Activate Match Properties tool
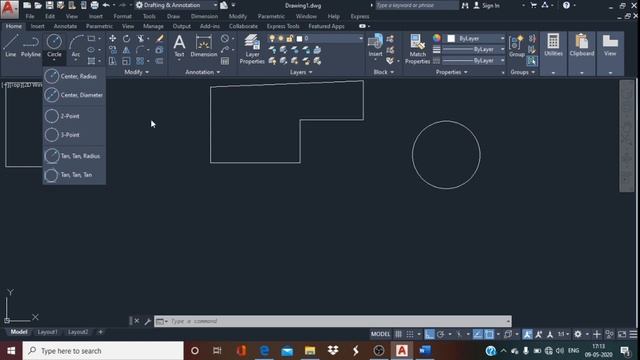Screen dimensions: 640x360 click(x=418, y=49)
